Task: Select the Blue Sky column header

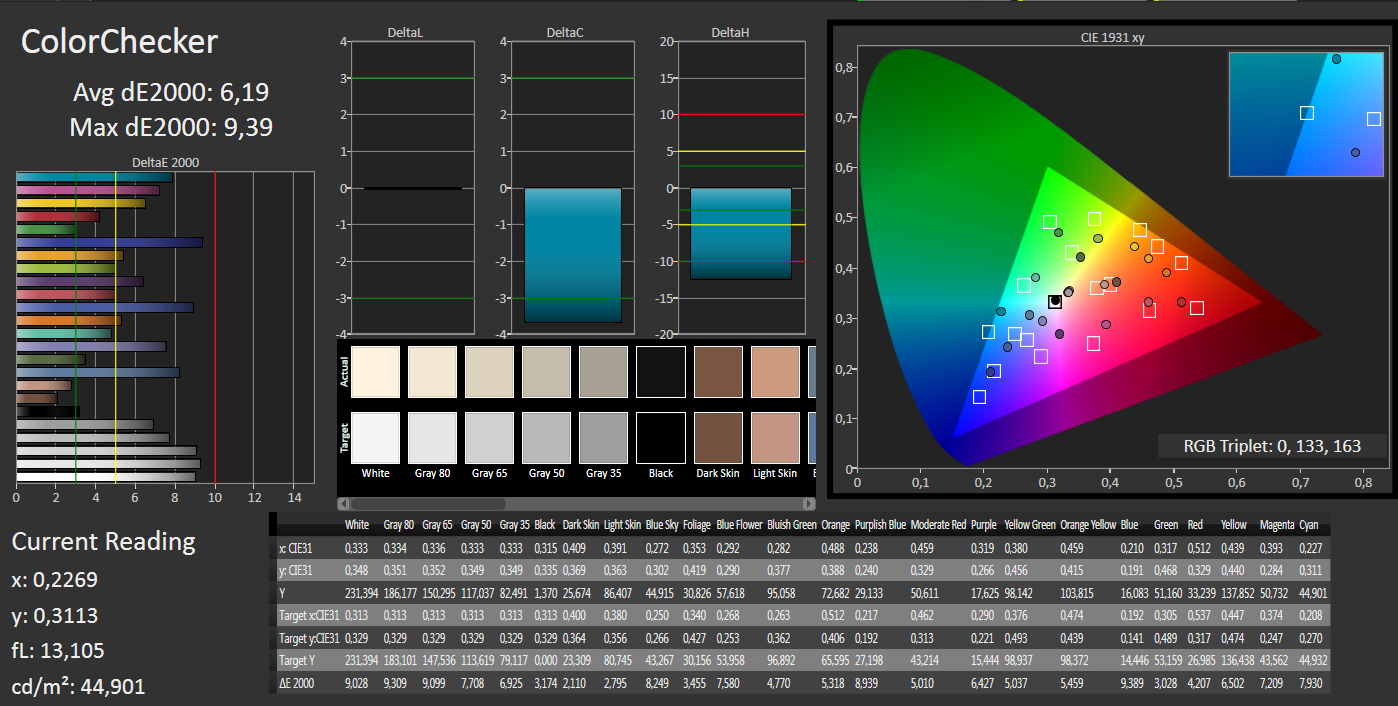Action: 662,524
